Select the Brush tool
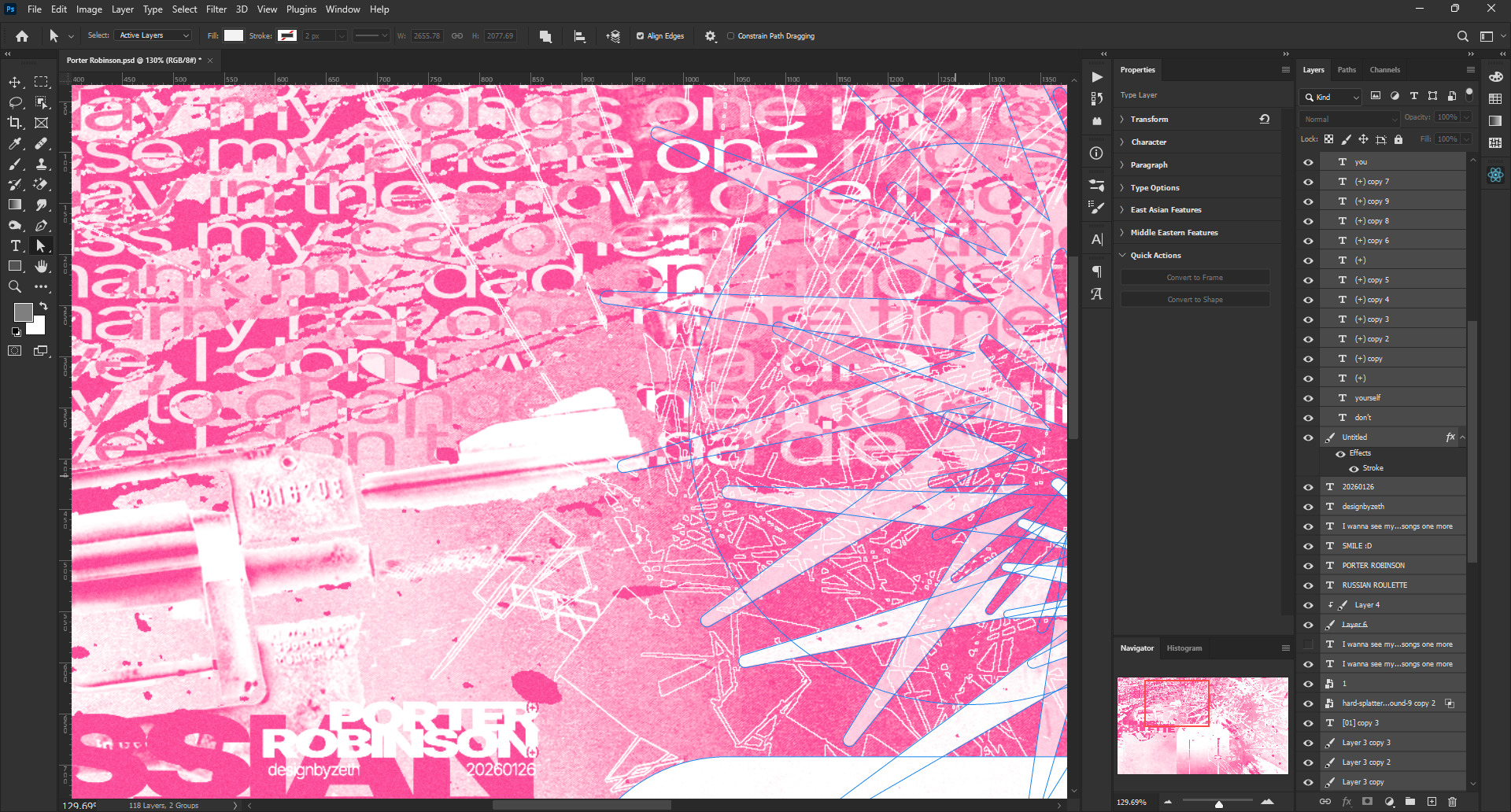 click(15, 164)
